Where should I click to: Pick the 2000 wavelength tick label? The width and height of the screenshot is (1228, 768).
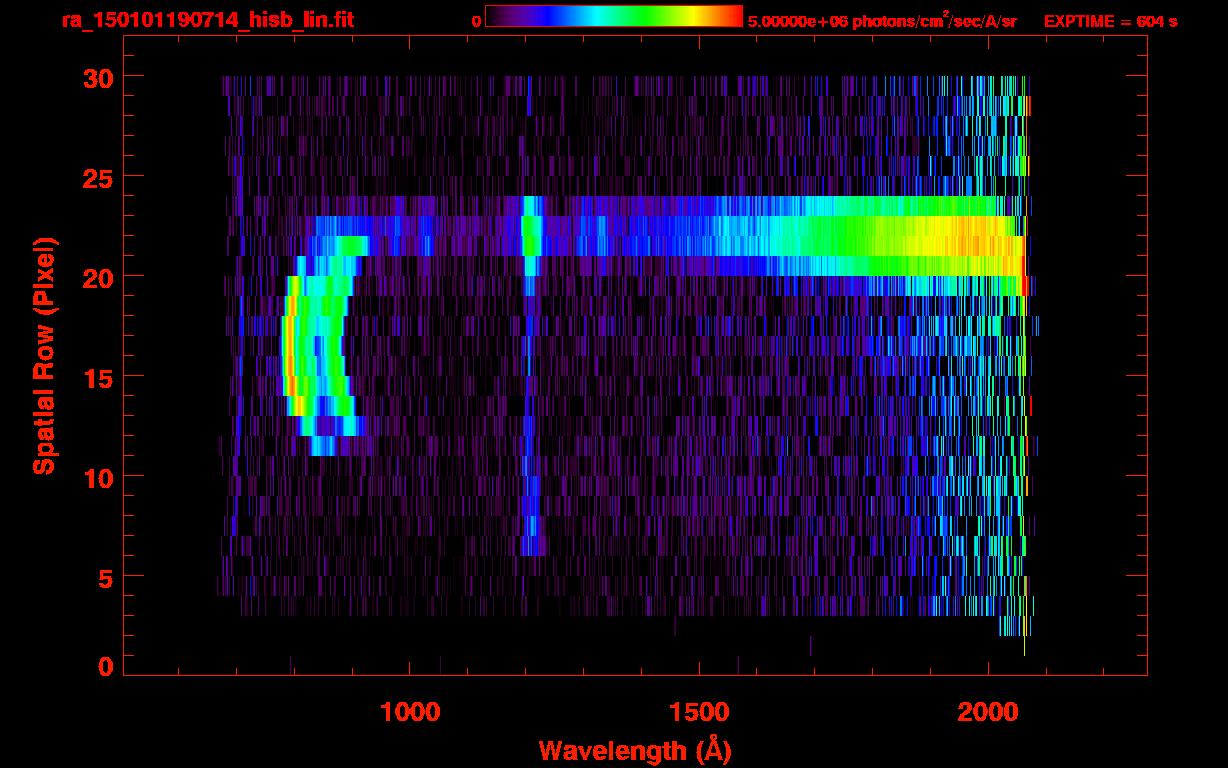pyautogui.click(x=987, y=712)
